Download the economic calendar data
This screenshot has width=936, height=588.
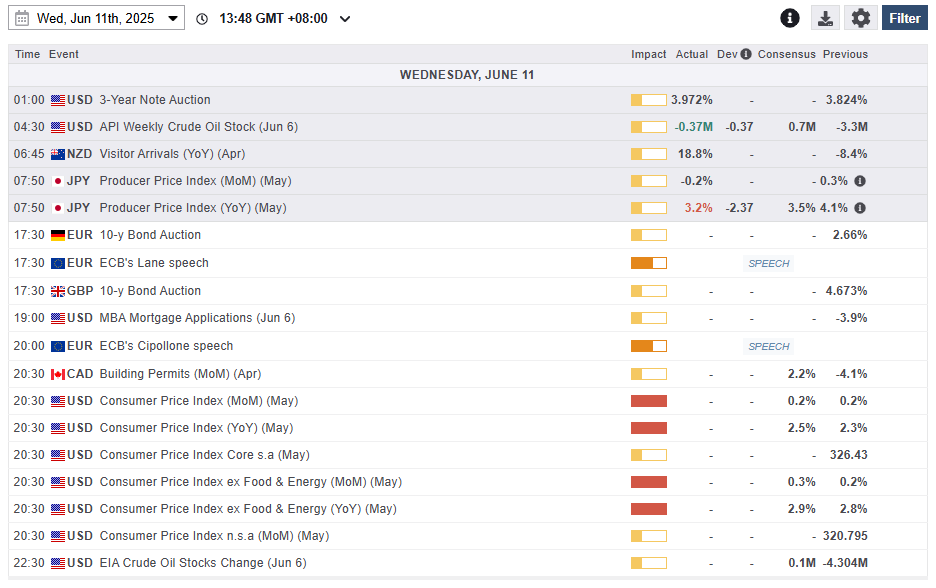pos(825,18)
